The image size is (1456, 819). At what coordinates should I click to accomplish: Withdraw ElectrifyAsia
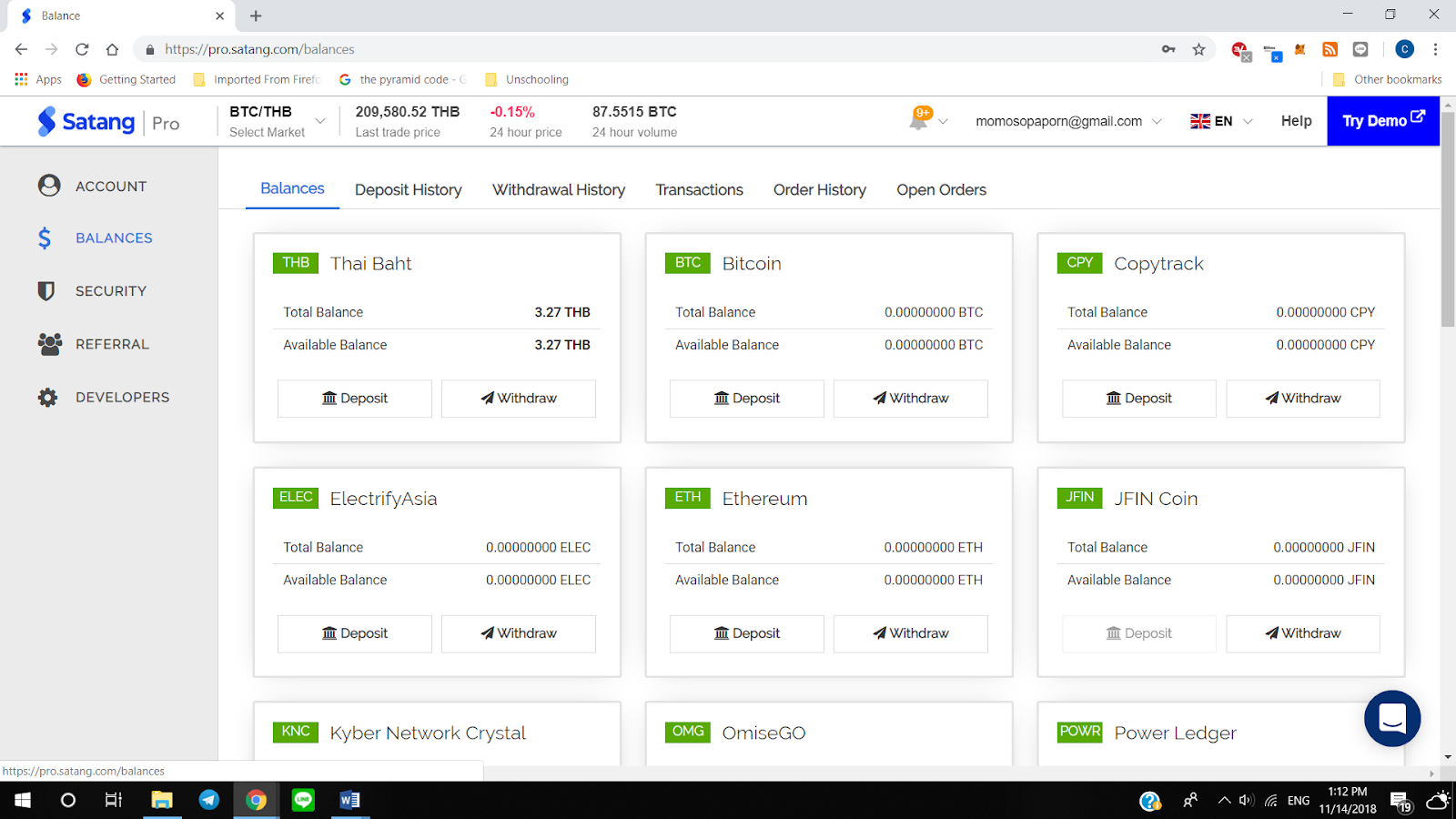(x=519, y=633)
